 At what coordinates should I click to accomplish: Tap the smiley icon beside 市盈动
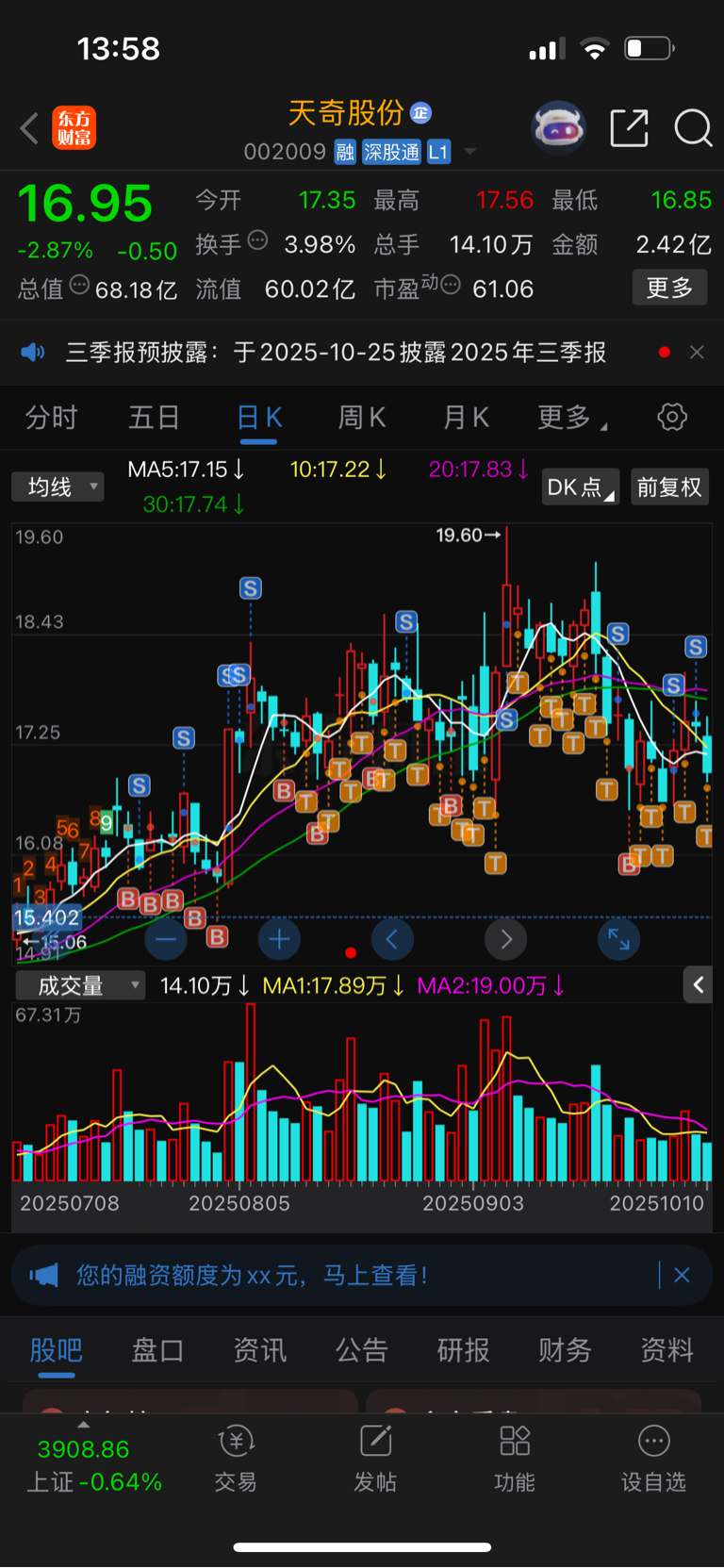coord(451,285)
